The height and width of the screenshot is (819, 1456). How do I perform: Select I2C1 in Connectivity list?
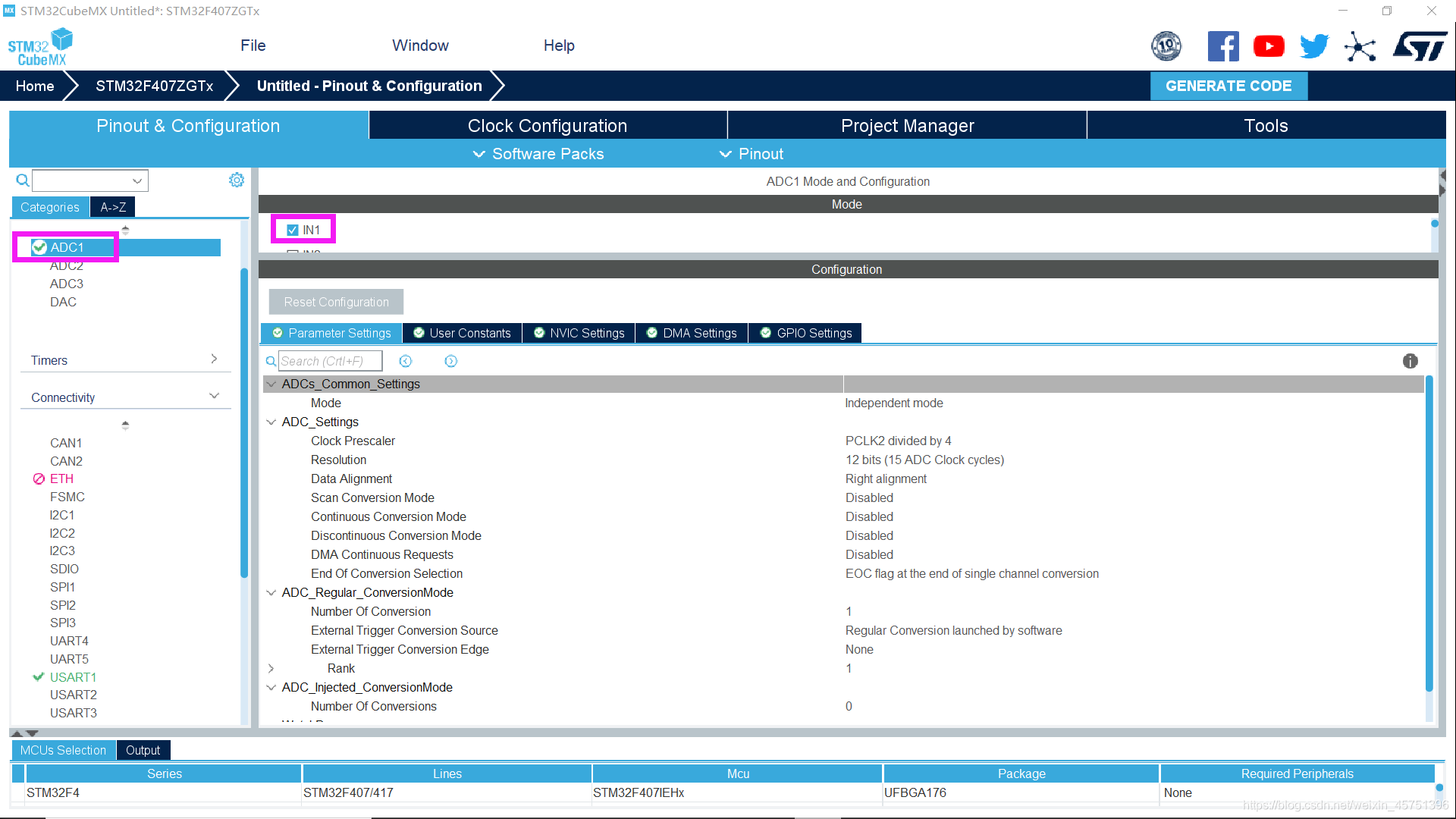coord(62,515)
